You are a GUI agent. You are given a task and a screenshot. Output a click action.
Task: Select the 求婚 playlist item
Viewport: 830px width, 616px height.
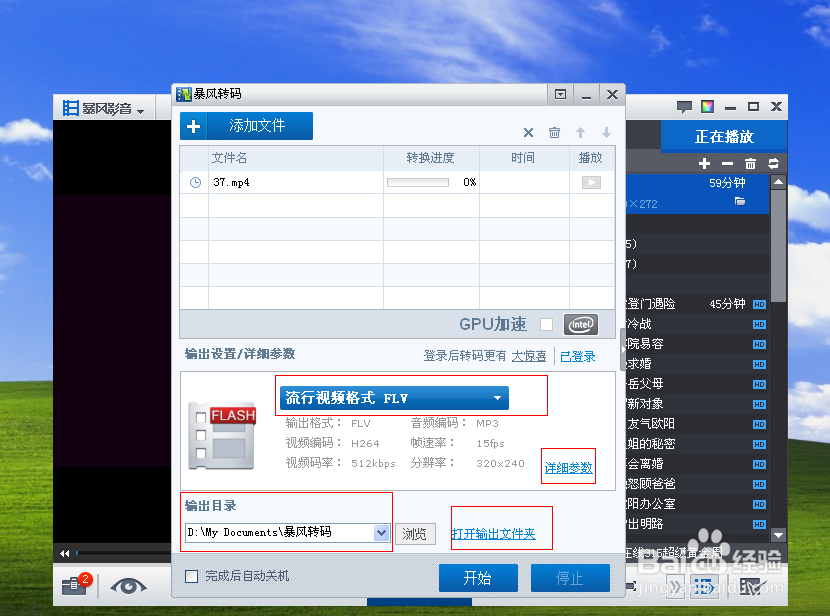[698, 364]
